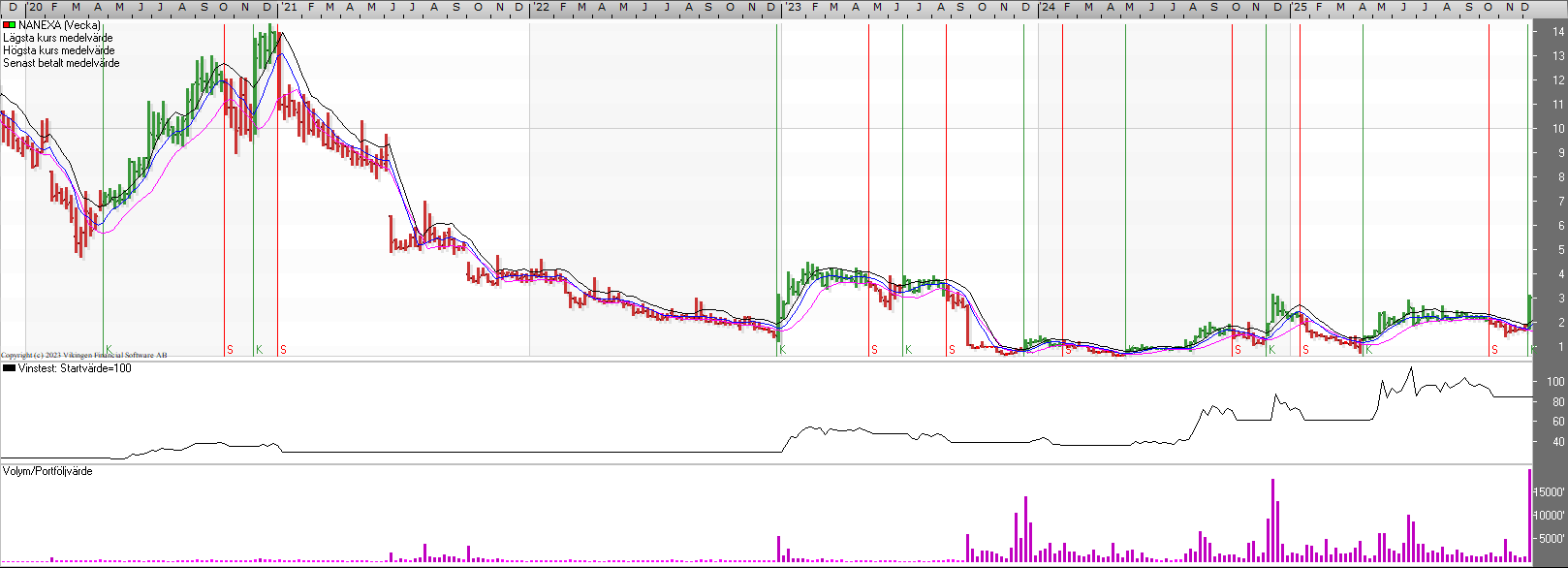The image size is (1568, 568).
Task: Click the red S sell marker in autumn 2020
Action: point(230,350)
